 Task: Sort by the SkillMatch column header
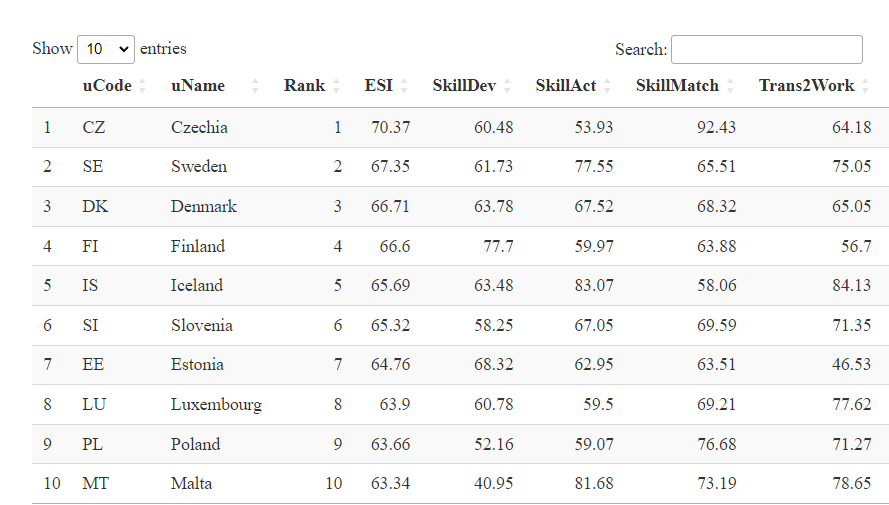(677, 86)
